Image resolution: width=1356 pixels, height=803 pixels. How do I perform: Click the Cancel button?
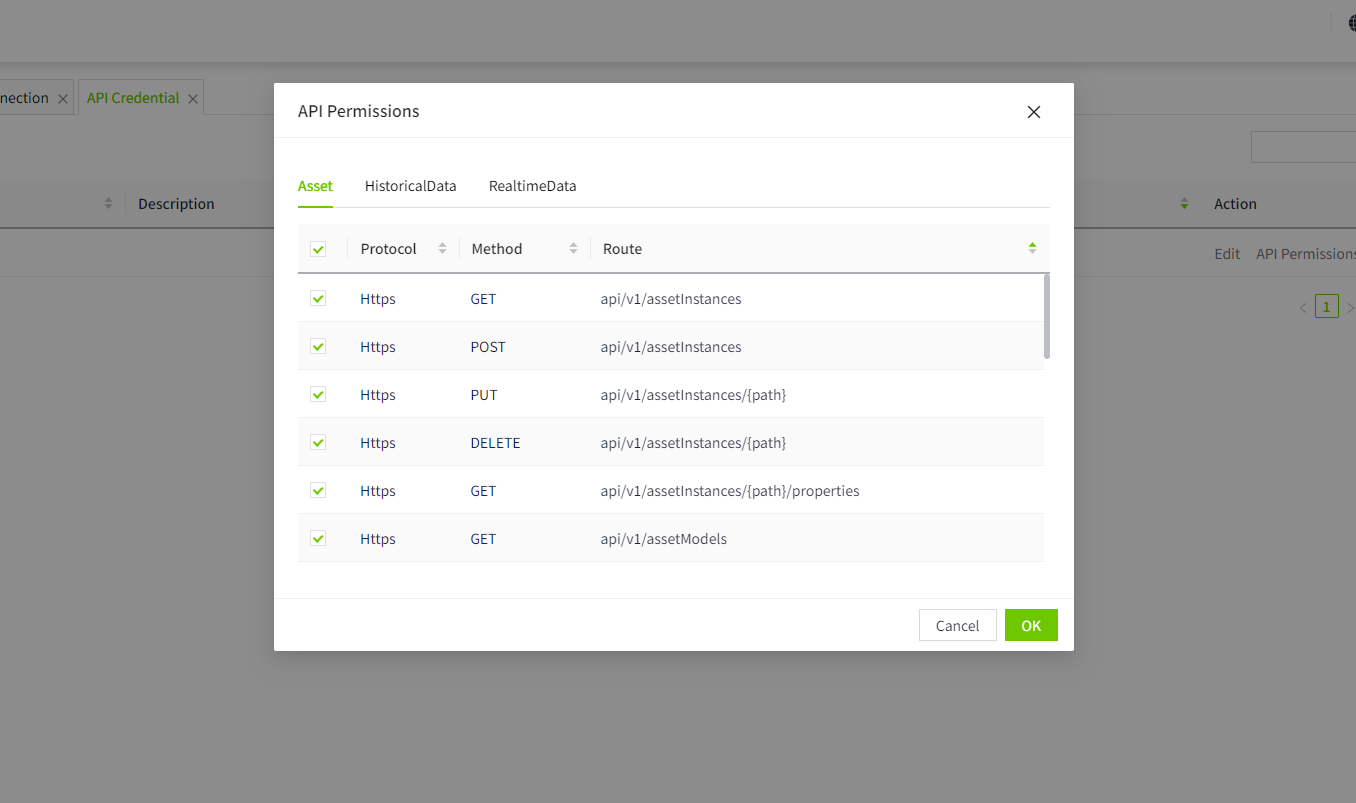point(957,626)
